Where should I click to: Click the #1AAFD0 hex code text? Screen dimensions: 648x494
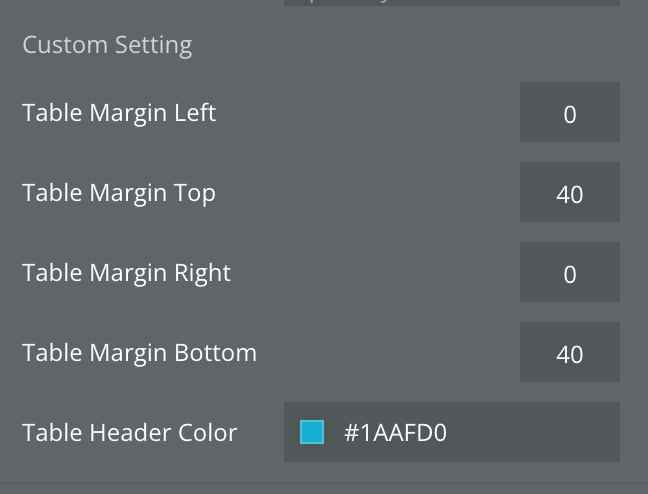coord(395,433)
